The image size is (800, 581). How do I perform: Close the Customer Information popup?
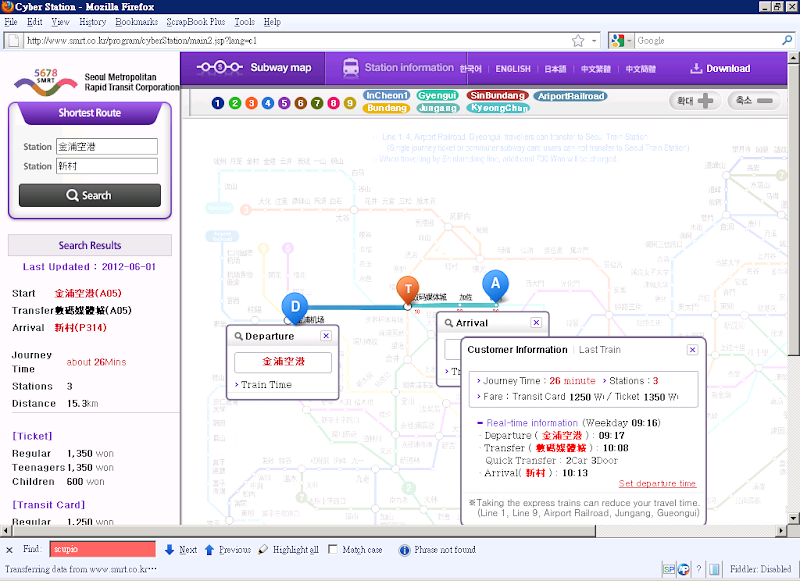[x=692, y=349]
